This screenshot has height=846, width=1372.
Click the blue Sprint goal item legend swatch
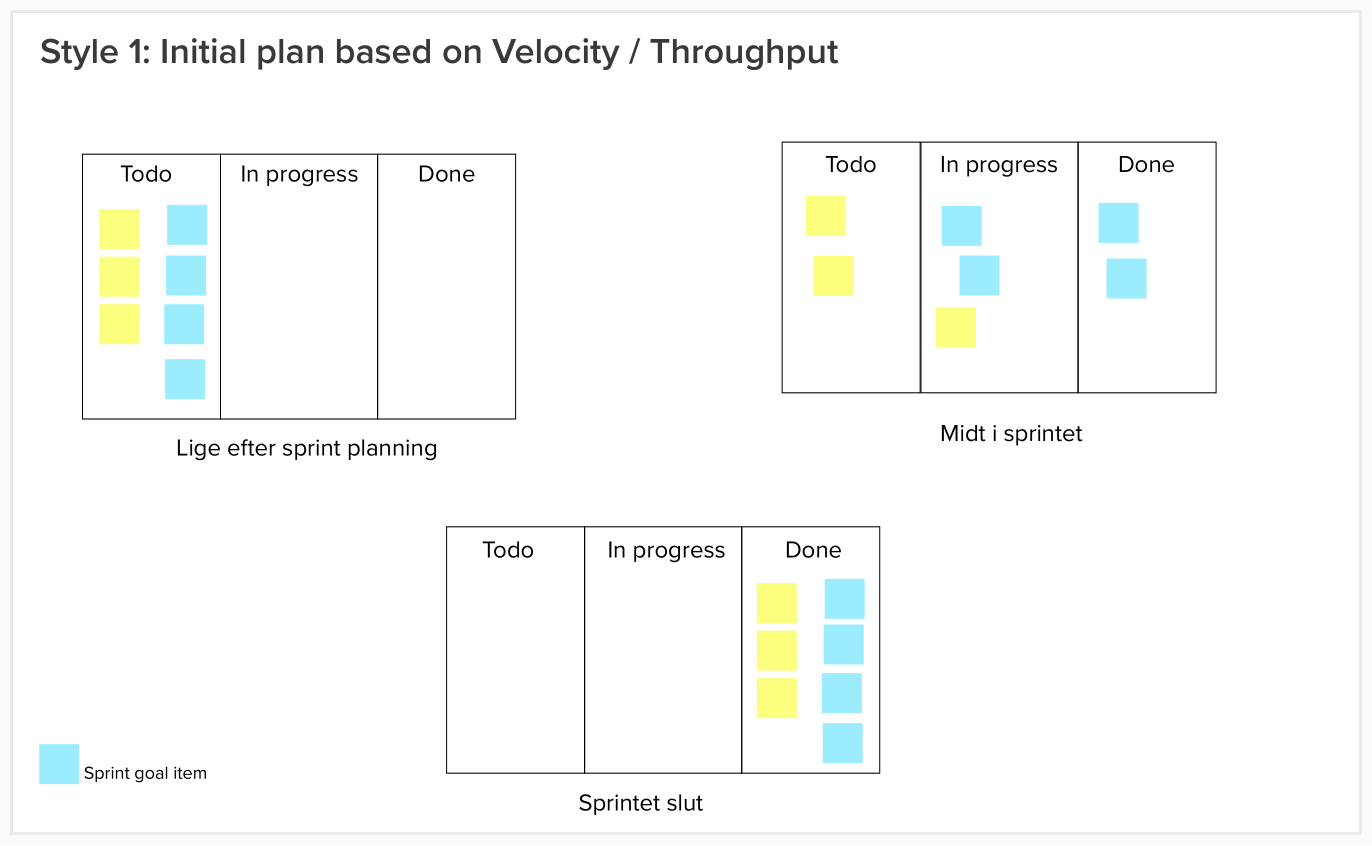pos(59,764)
